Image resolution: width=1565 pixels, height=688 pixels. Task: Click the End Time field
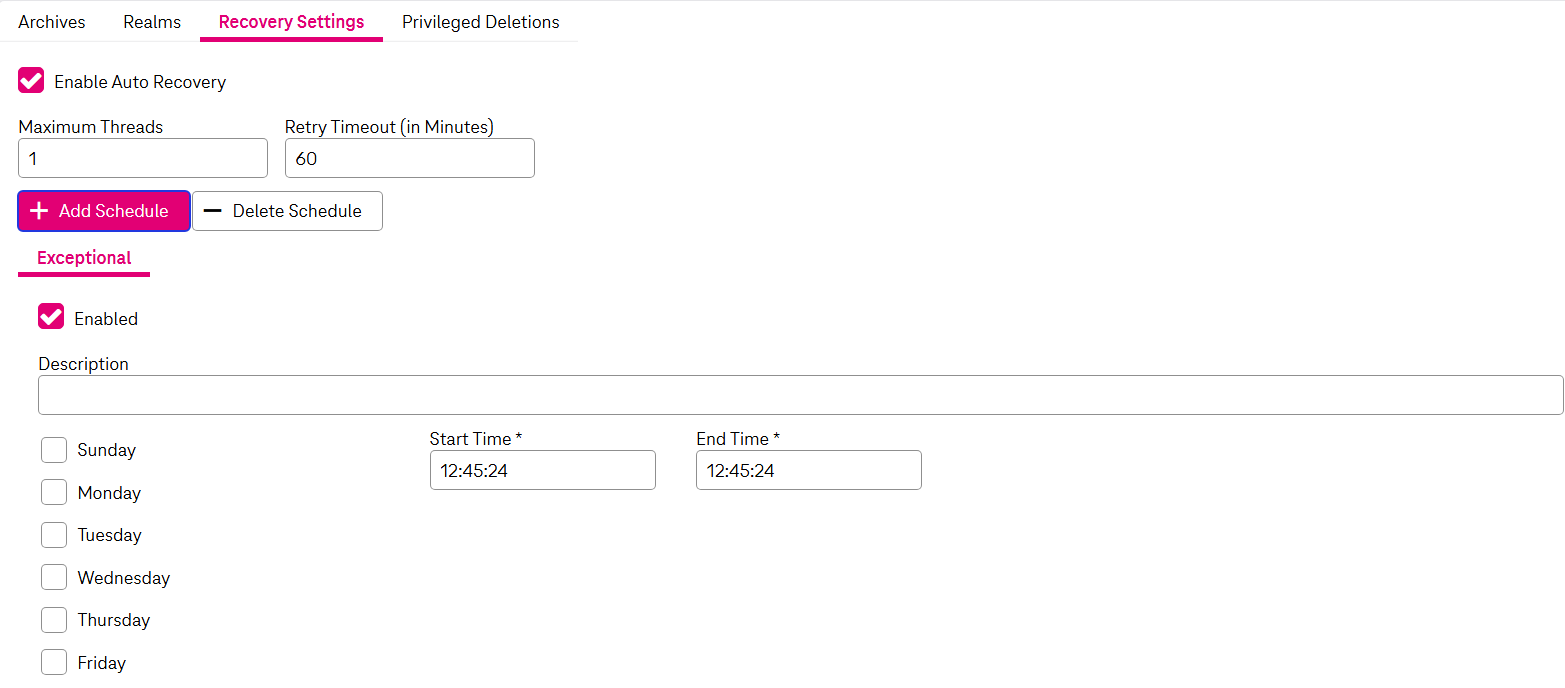(808, 470)
